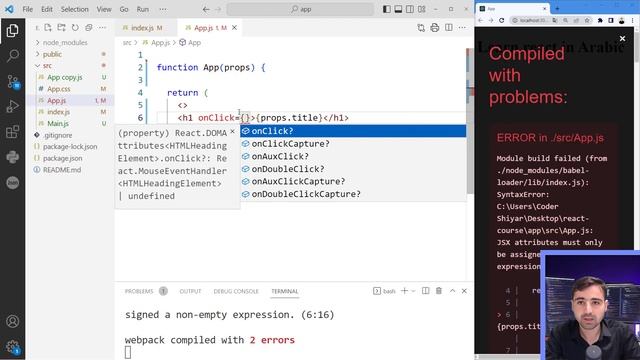Open the Explorer view in activity bar

(12, 31)
